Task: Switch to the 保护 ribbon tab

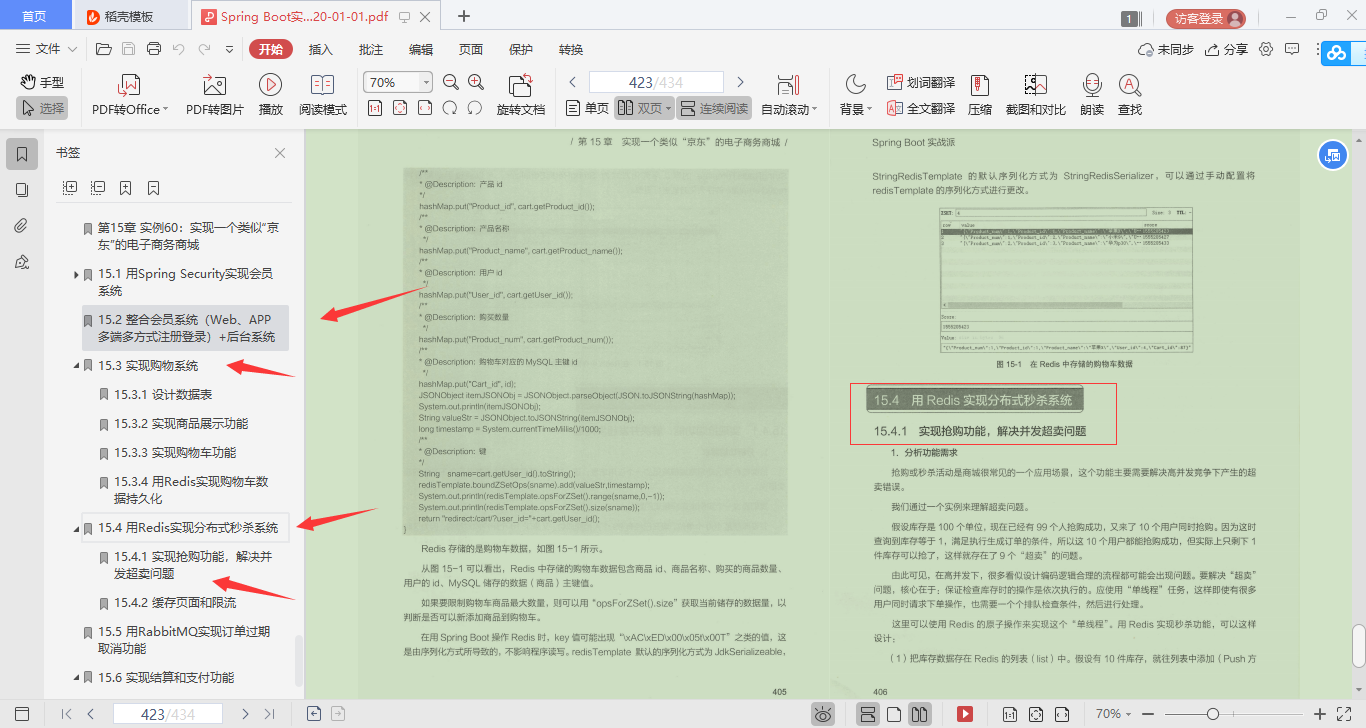Action: coord(521,49)
